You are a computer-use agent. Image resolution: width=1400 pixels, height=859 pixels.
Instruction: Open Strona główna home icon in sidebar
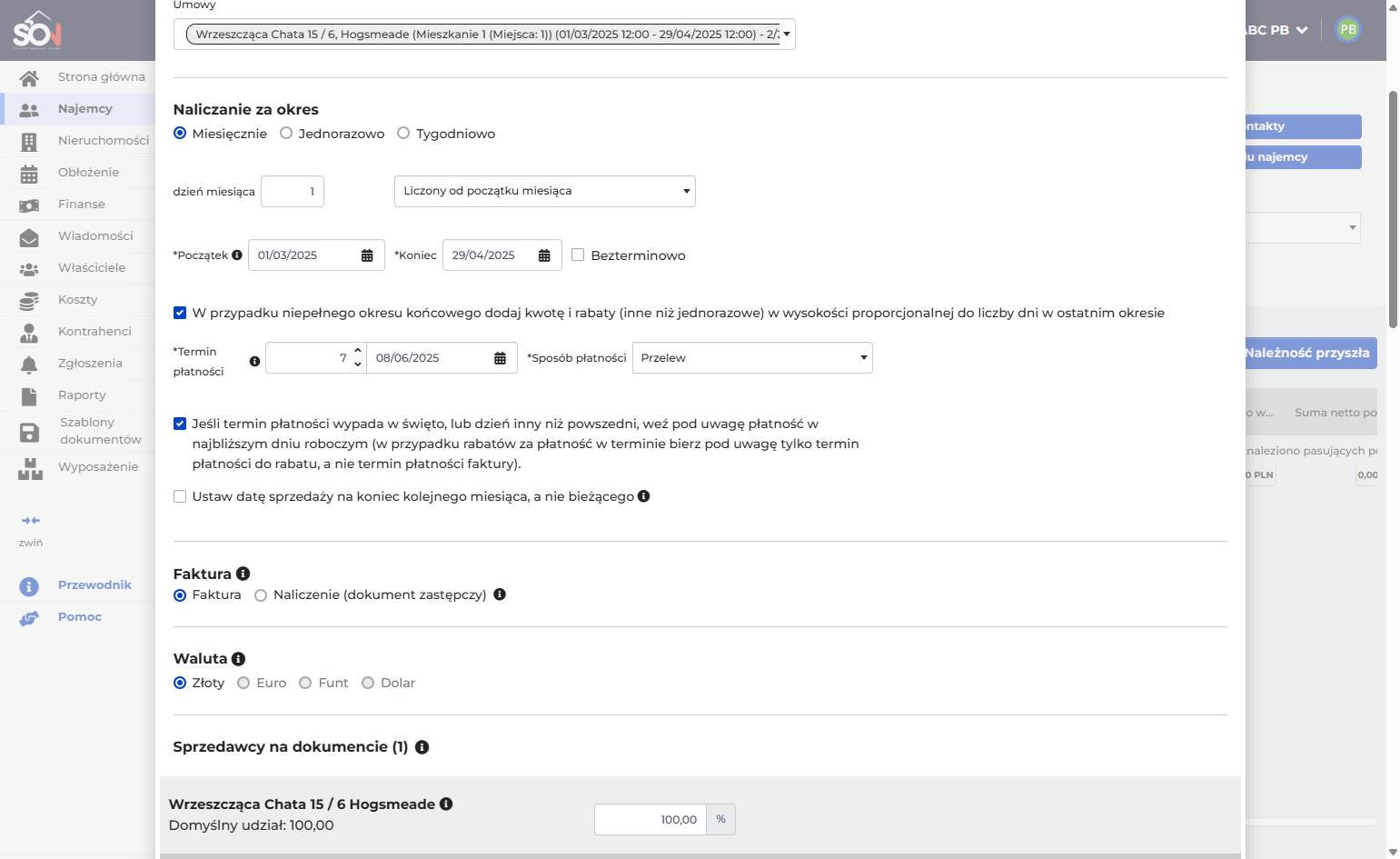click(29, 78)
